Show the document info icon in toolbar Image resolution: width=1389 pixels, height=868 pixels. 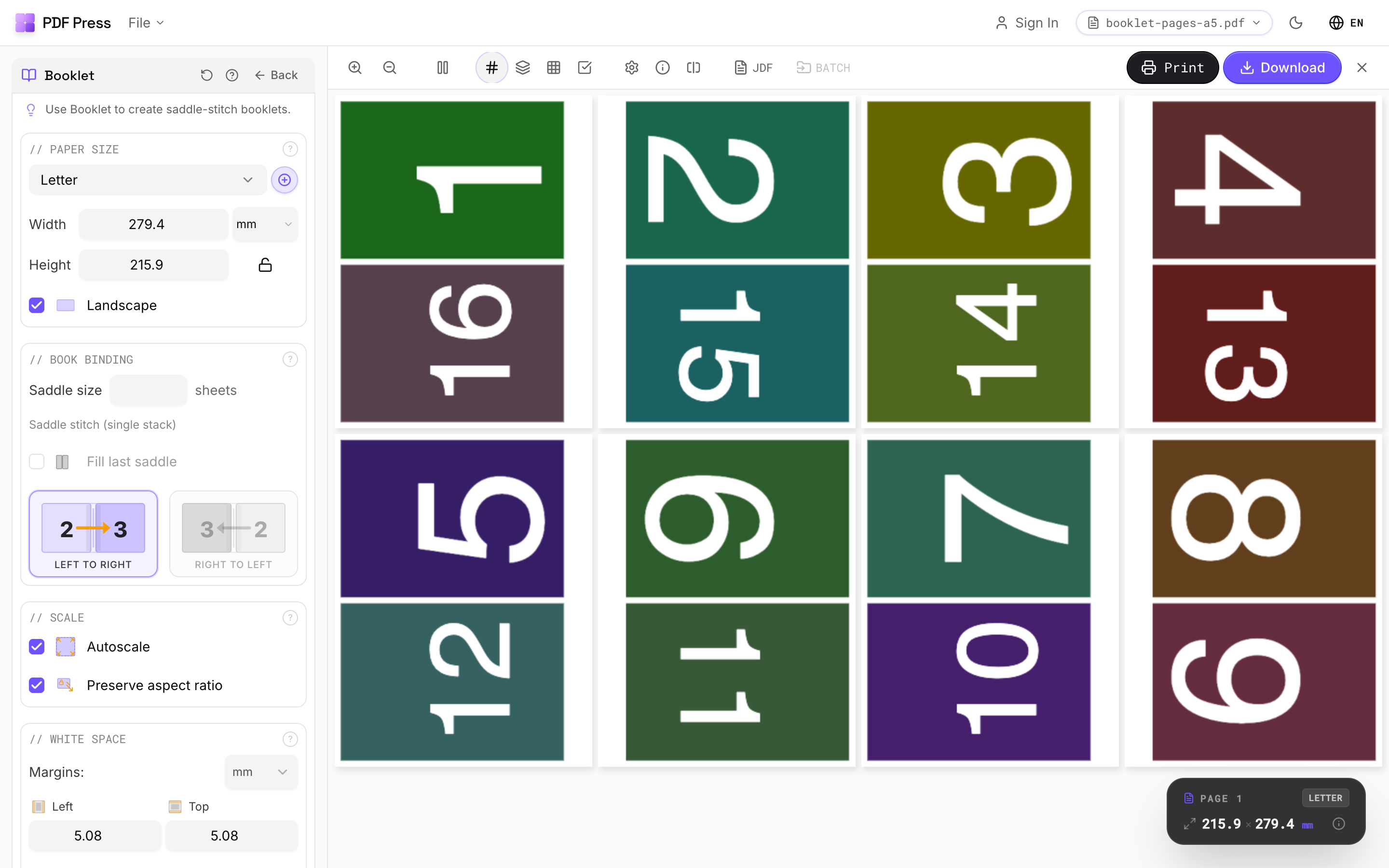coord(662,68)
